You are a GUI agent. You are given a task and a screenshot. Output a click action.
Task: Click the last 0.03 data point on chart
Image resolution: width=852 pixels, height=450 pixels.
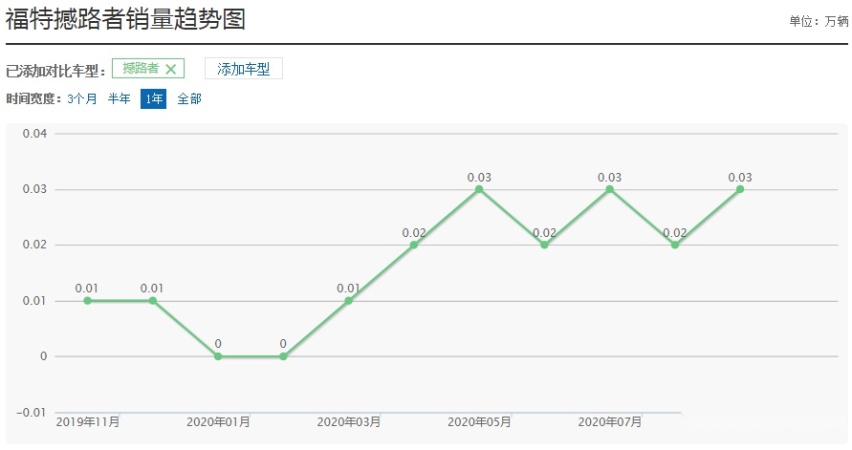(740, 189)
